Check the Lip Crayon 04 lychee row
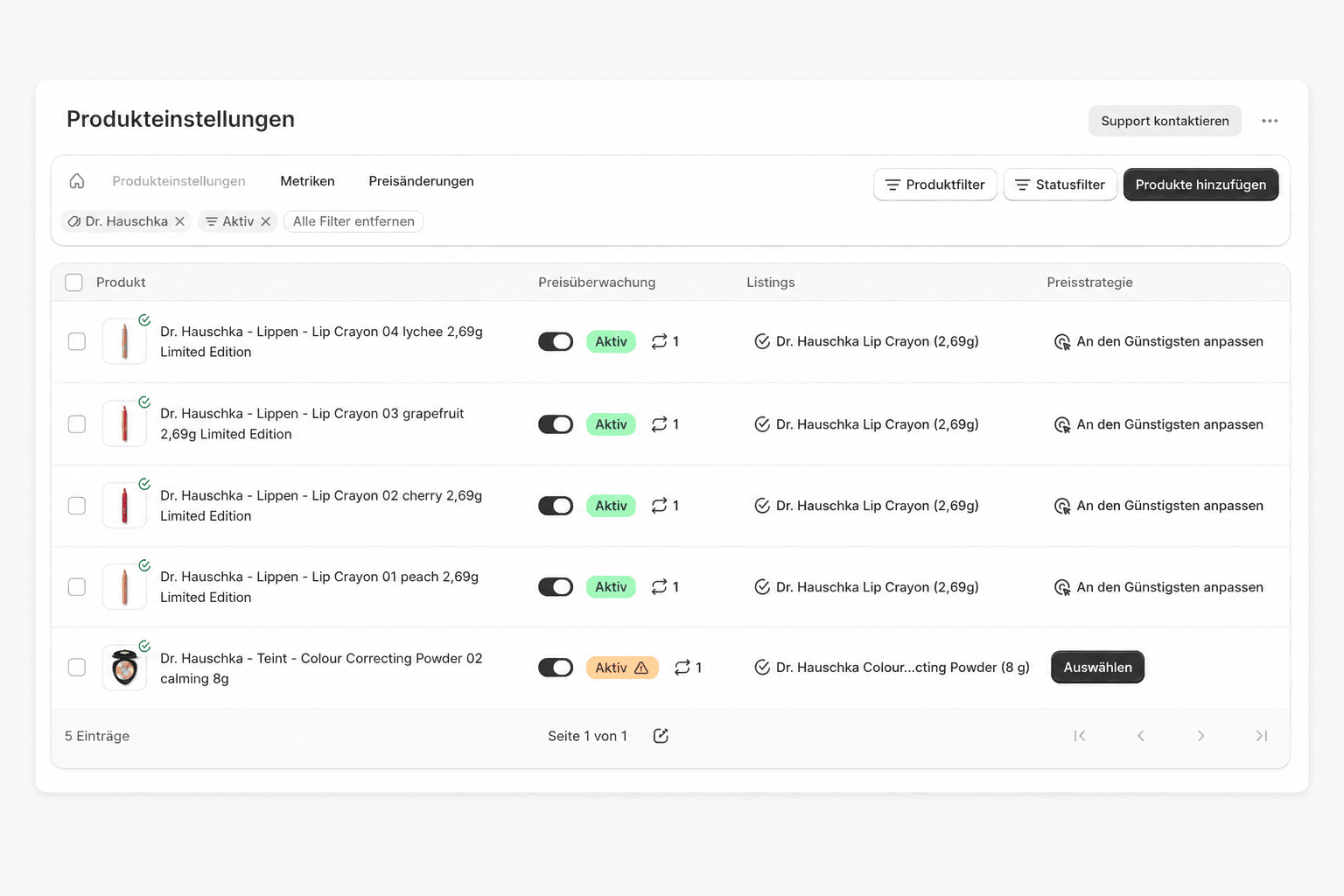The width and height of the screenshot is (1344, 896). 77,341
